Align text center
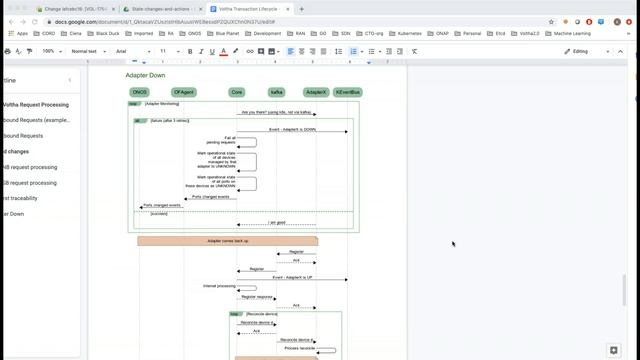The image size is (640, 360). pyautogui.click(x=302, y=51)
